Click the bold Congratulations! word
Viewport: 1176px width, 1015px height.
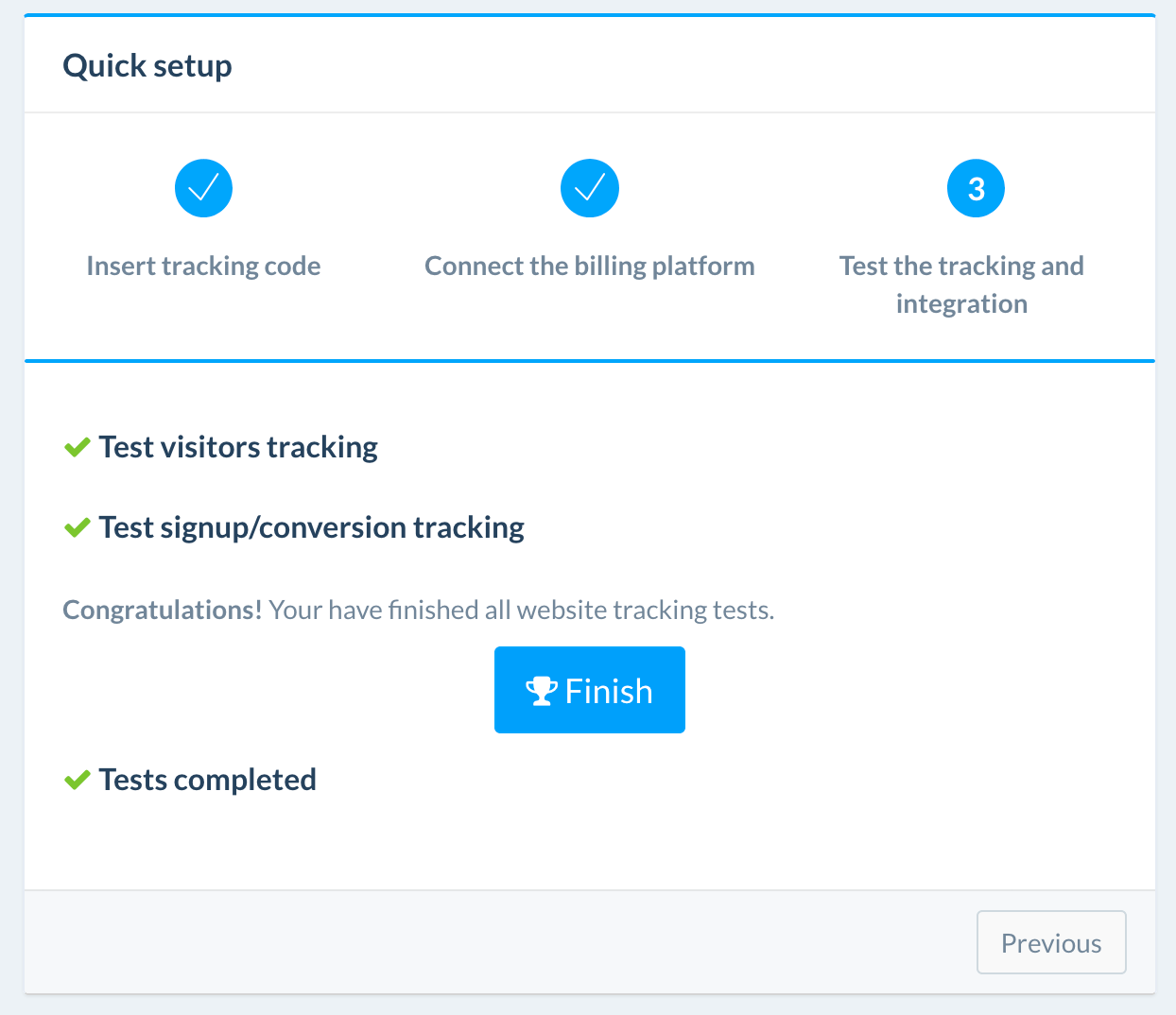pyautogui.click(x=162, y=611)
